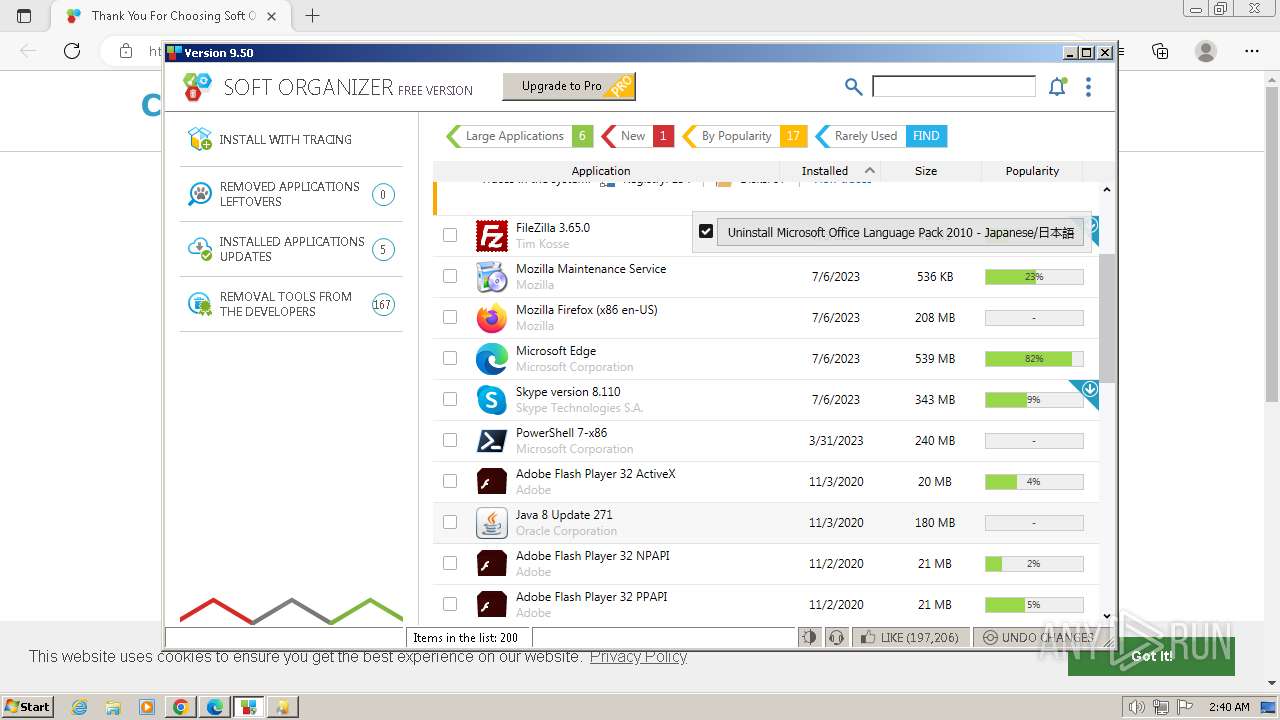Check the PowerShell 7-x86 checkbox
1280x720 pixels.
450,440
